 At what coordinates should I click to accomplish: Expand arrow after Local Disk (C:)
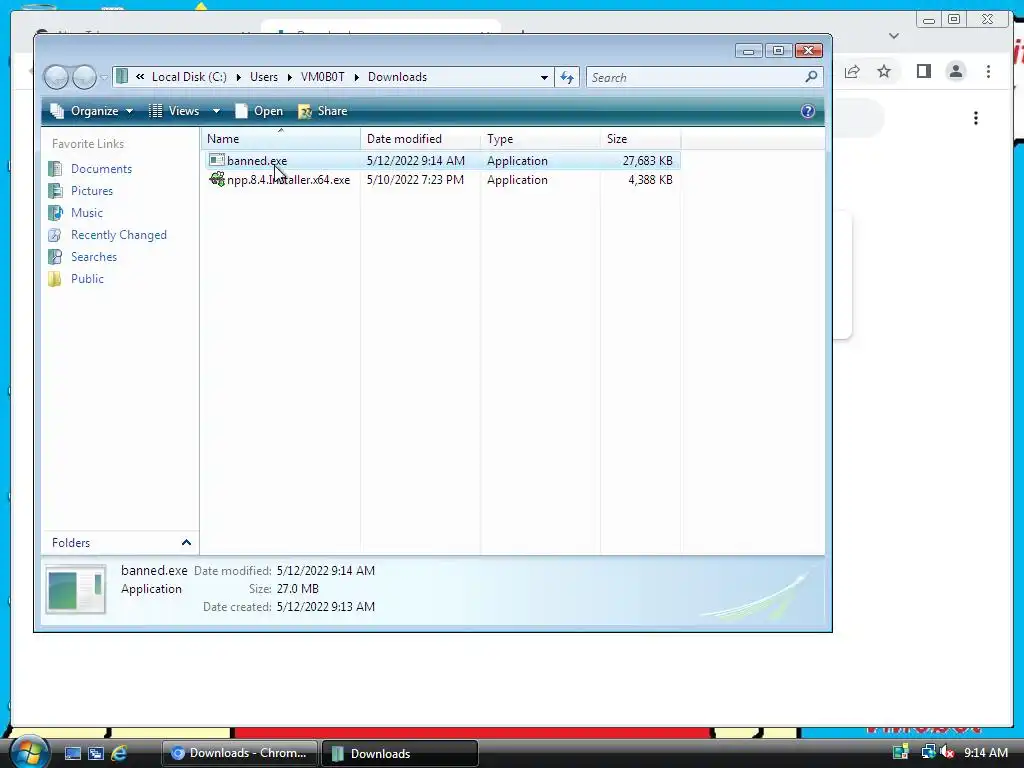click(238, 77)
